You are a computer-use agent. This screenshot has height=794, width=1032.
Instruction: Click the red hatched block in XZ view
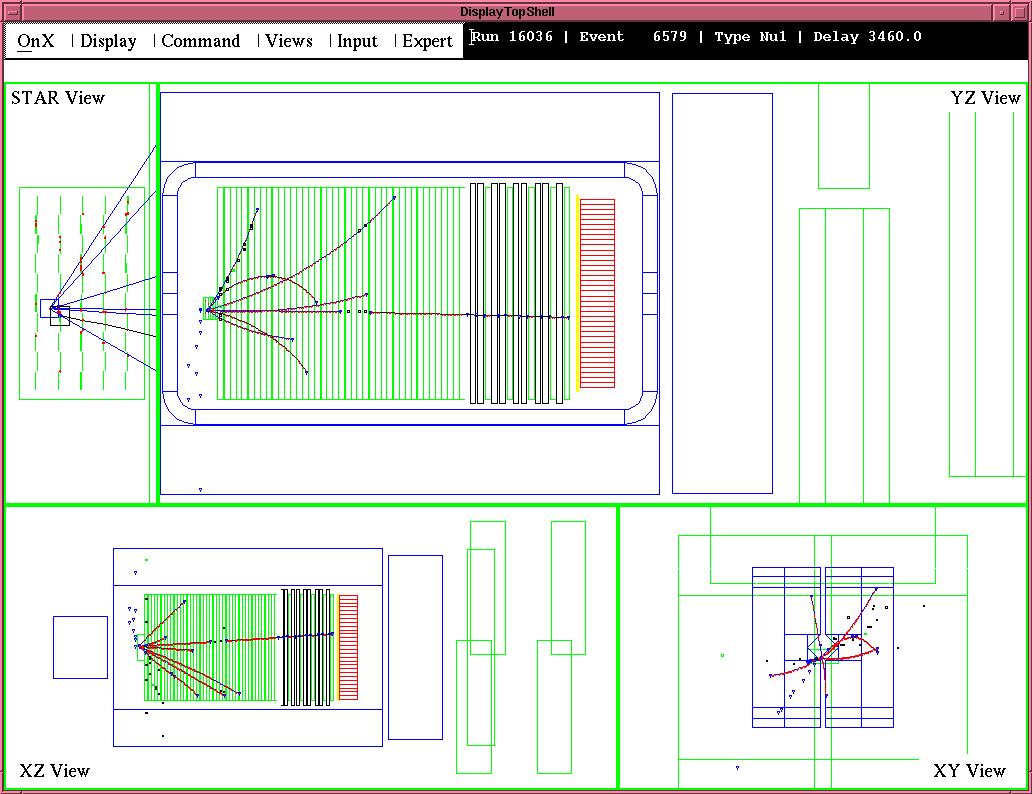(348, 647)
